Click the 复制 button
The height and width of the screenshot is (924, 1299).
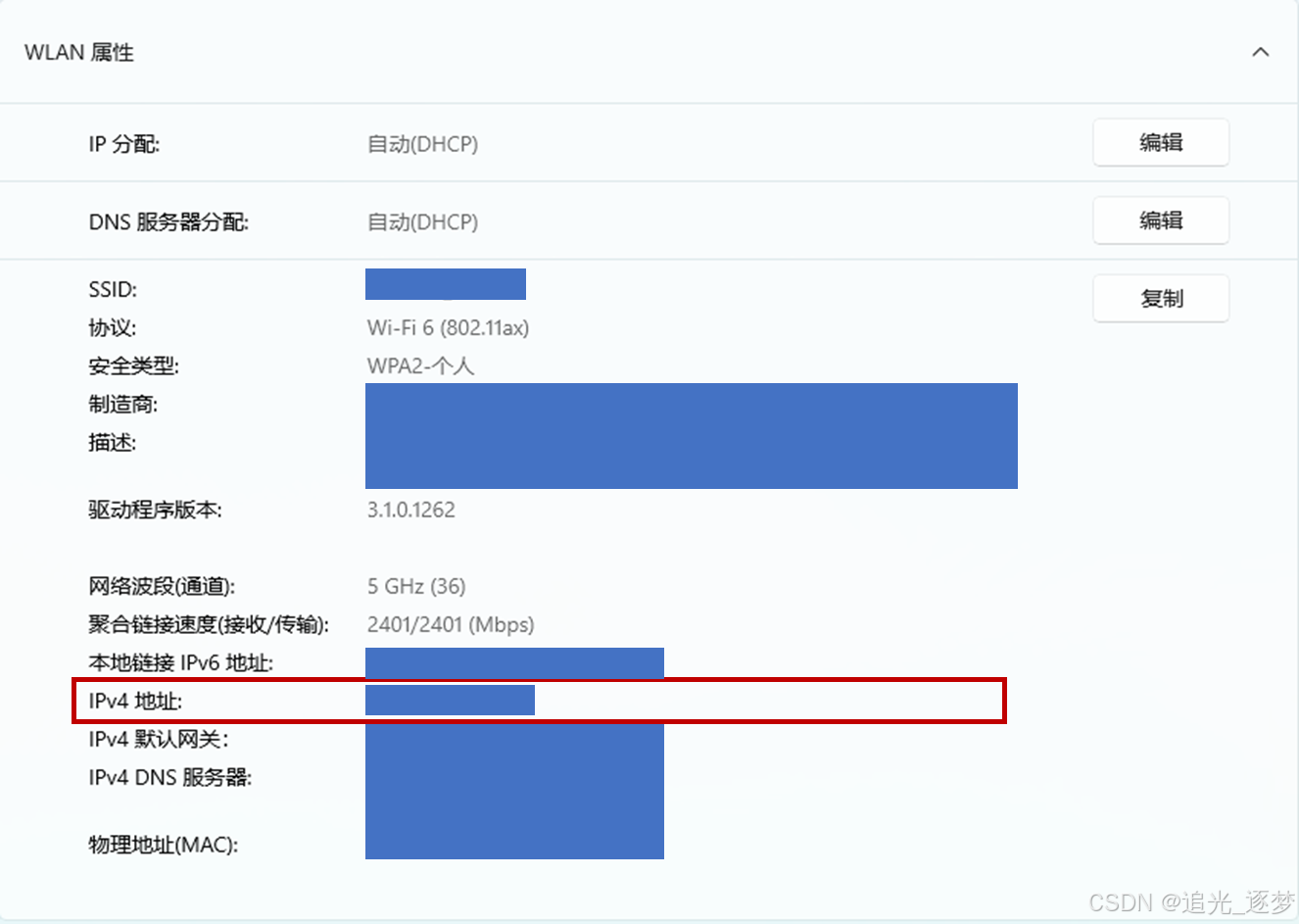point(1161,299)
